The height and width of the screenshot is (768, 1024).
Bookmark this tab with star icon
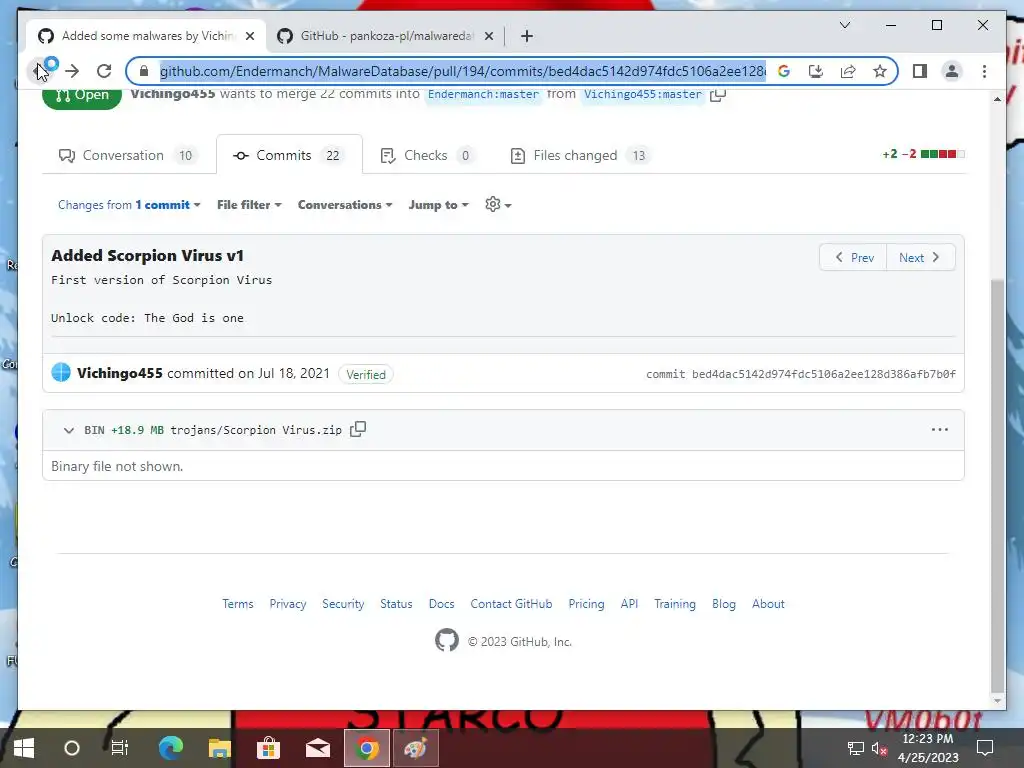coord(880,71)
